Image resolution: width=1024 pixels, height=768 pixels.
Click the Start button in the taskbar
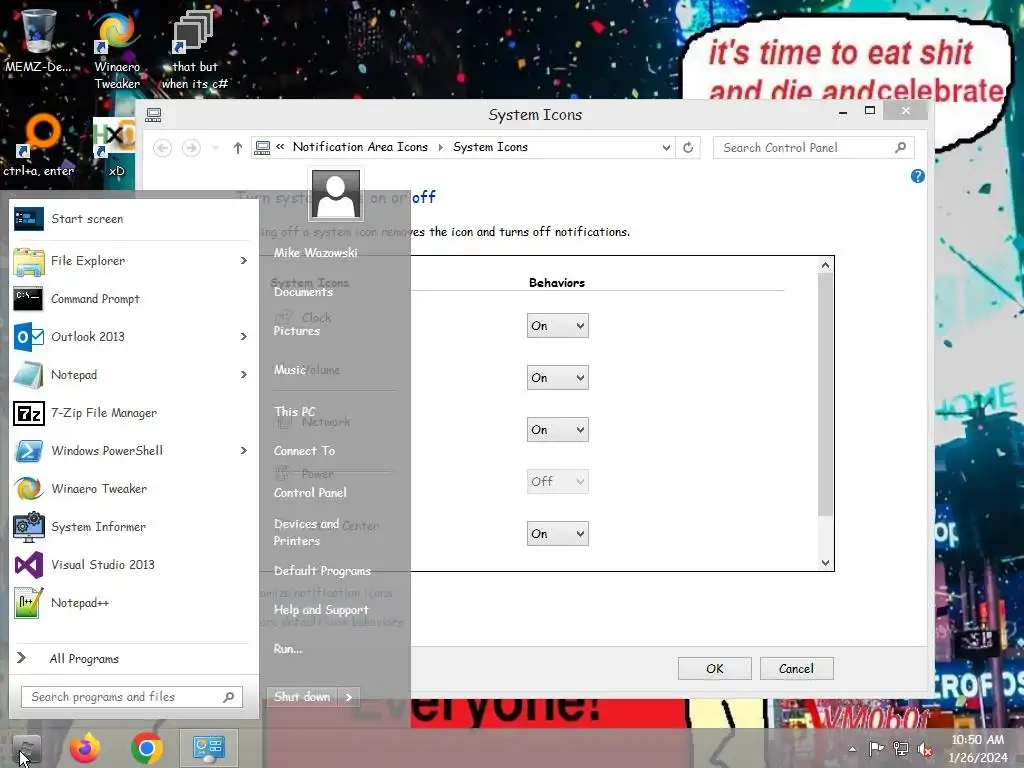26,748
